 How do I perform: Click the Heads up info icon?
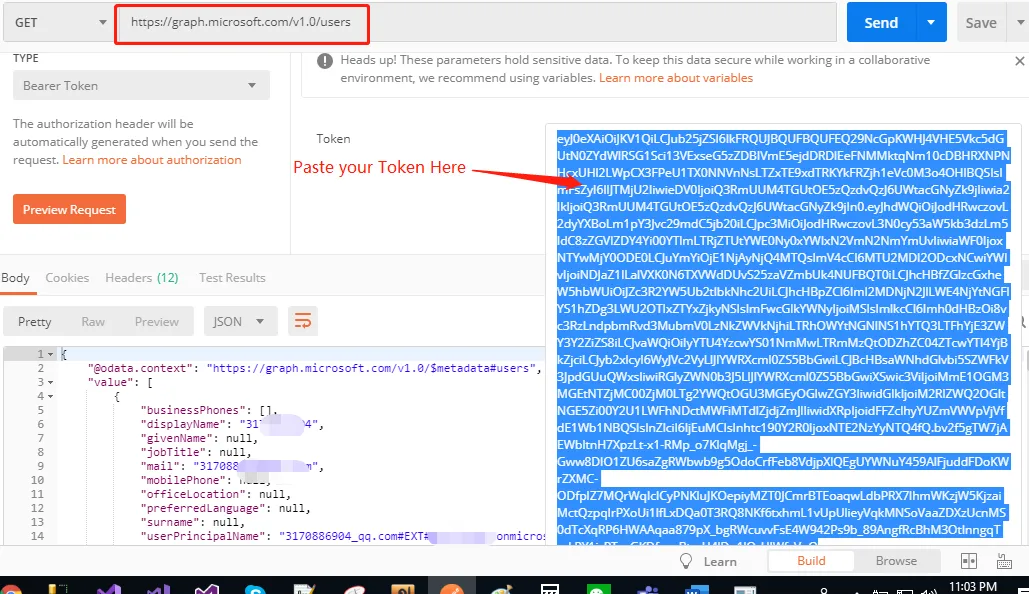pos(325,61)
